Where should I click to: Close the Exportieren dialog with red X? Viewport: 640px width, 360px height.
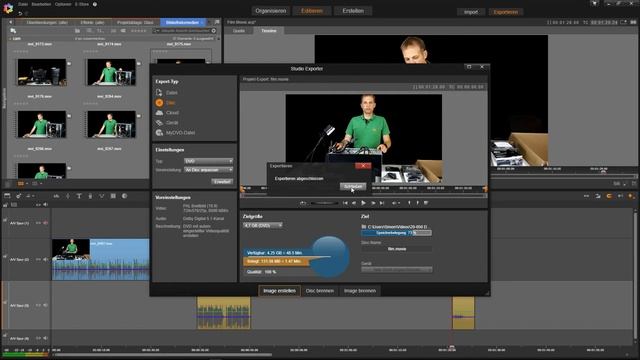click(363, 166)
